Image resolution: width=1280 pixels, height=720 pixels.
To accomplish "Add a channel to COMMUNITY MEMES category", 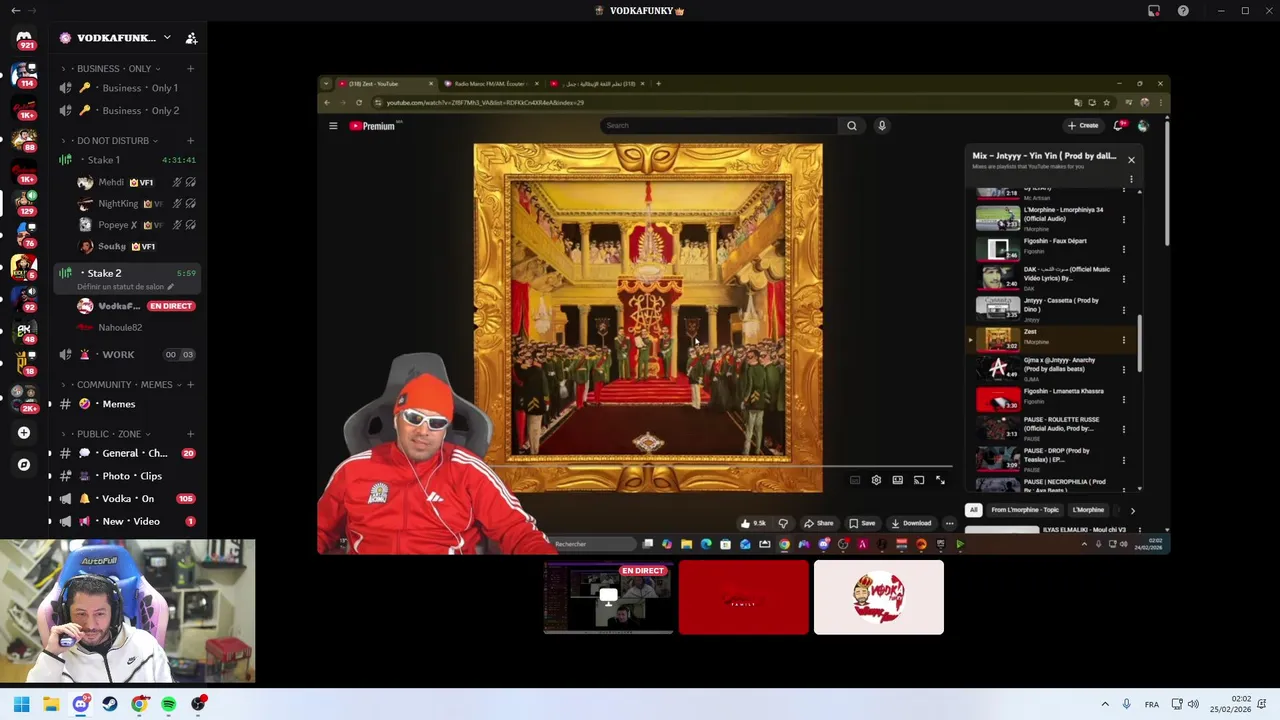I will pos(190,385).
